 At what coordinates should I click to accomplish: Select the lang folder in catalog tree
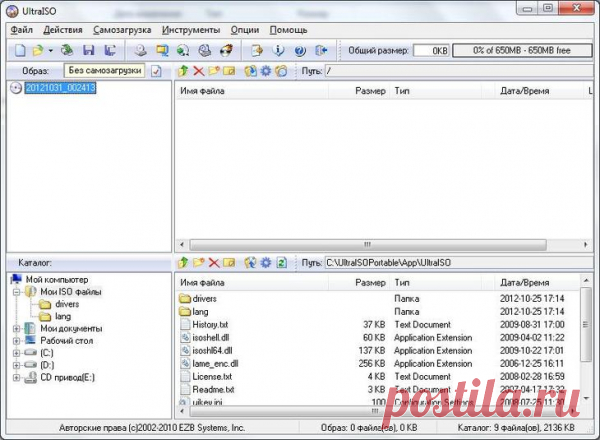63,316
